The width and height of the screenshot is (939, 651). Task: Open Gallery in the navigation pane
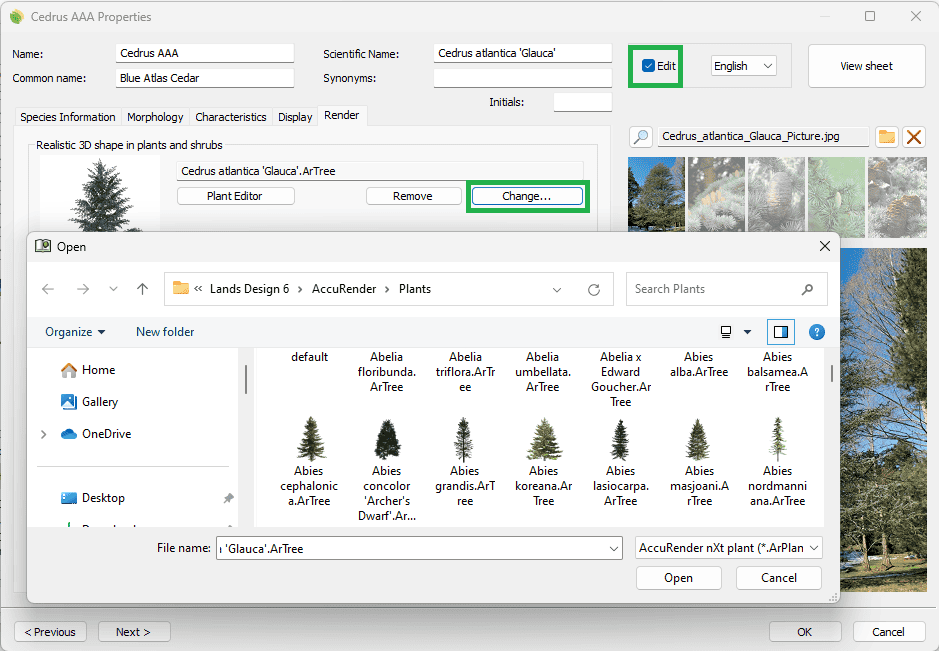point(89,402)
